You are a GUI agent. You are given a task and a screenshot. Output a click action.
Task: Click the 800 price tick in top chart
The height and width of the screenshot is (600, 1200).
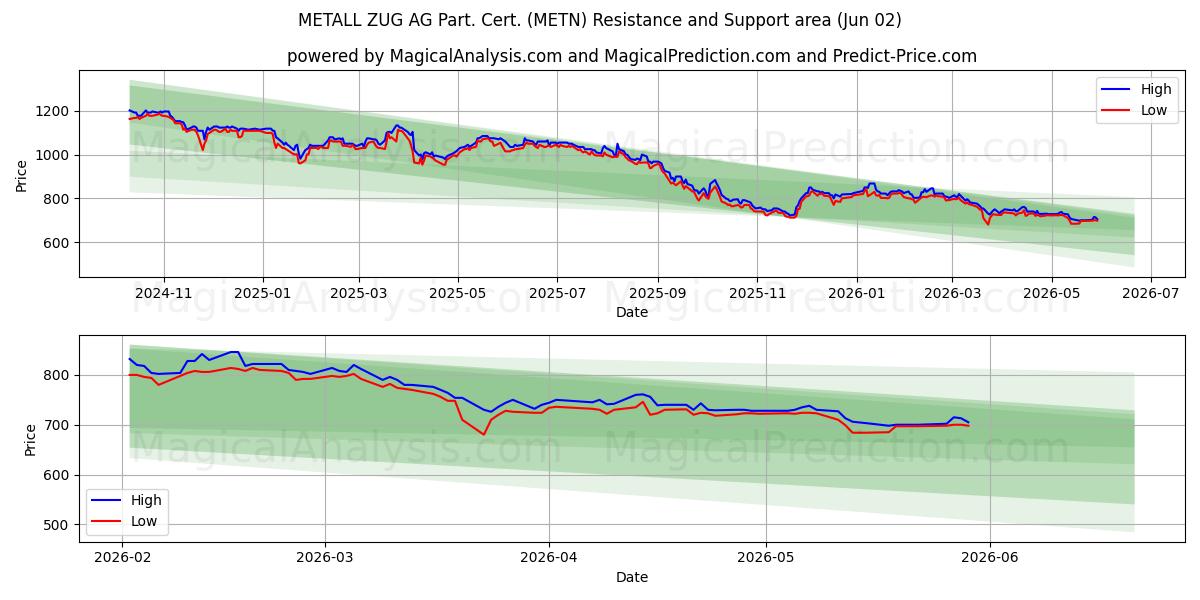tap(59, 199)
